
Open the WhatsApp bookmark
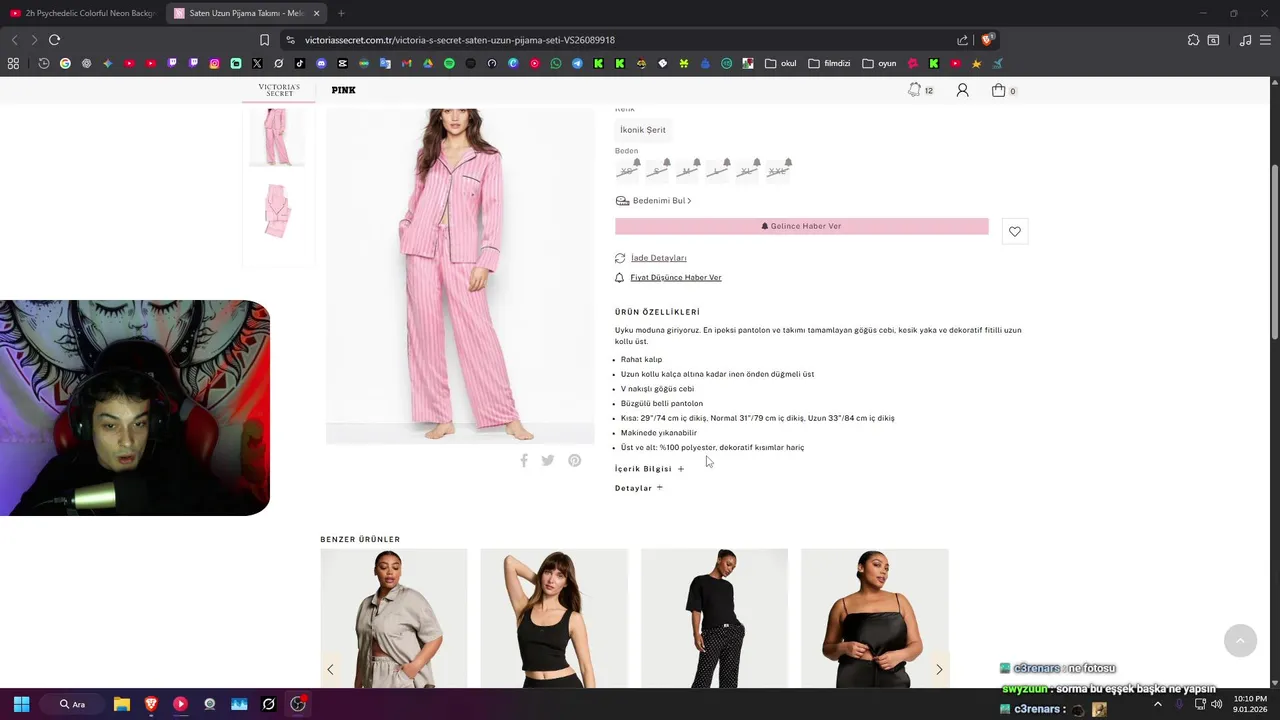(556, 63)
